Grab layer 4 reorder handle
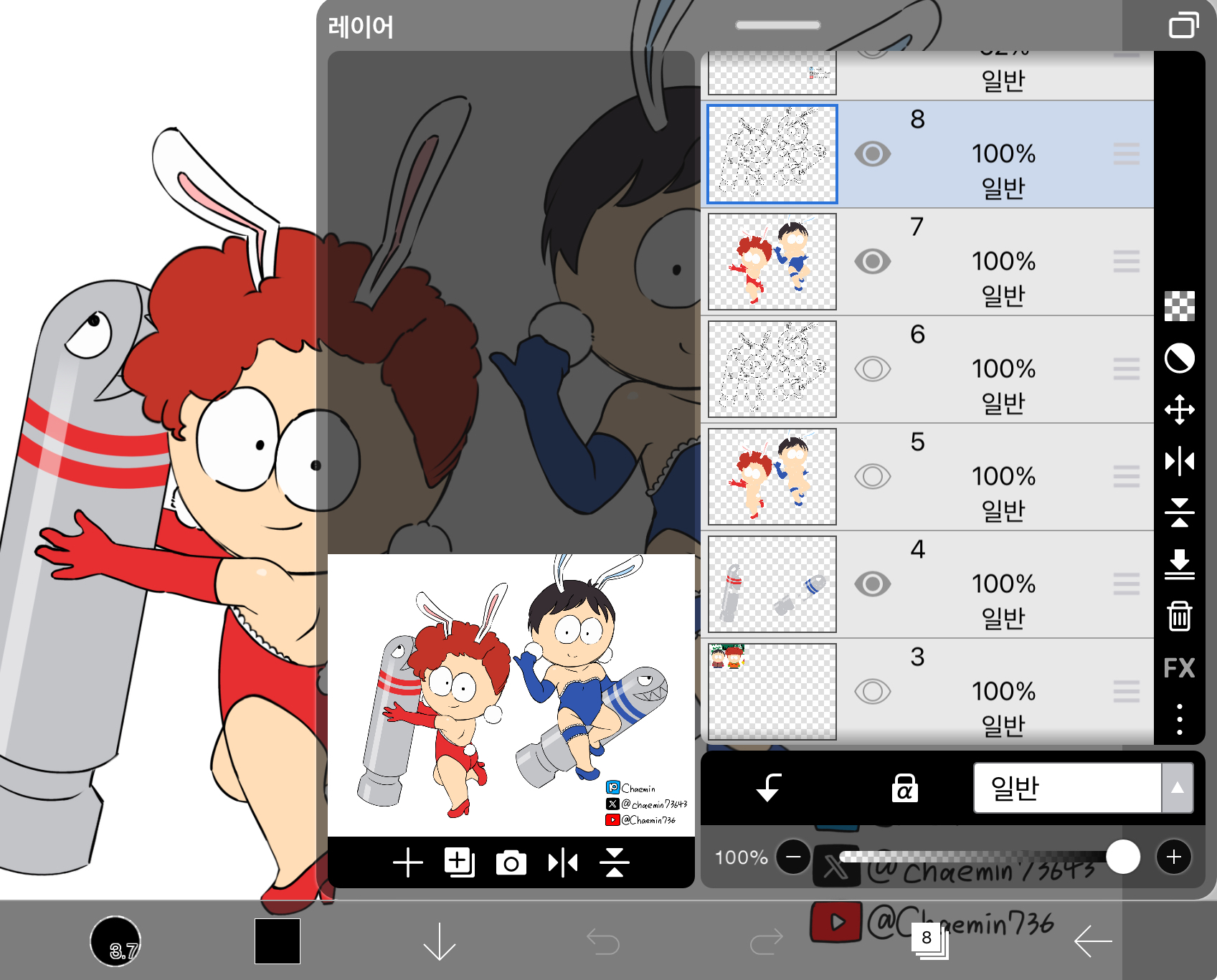This screenshot has width=1217, height=980. click(1127, 584)
